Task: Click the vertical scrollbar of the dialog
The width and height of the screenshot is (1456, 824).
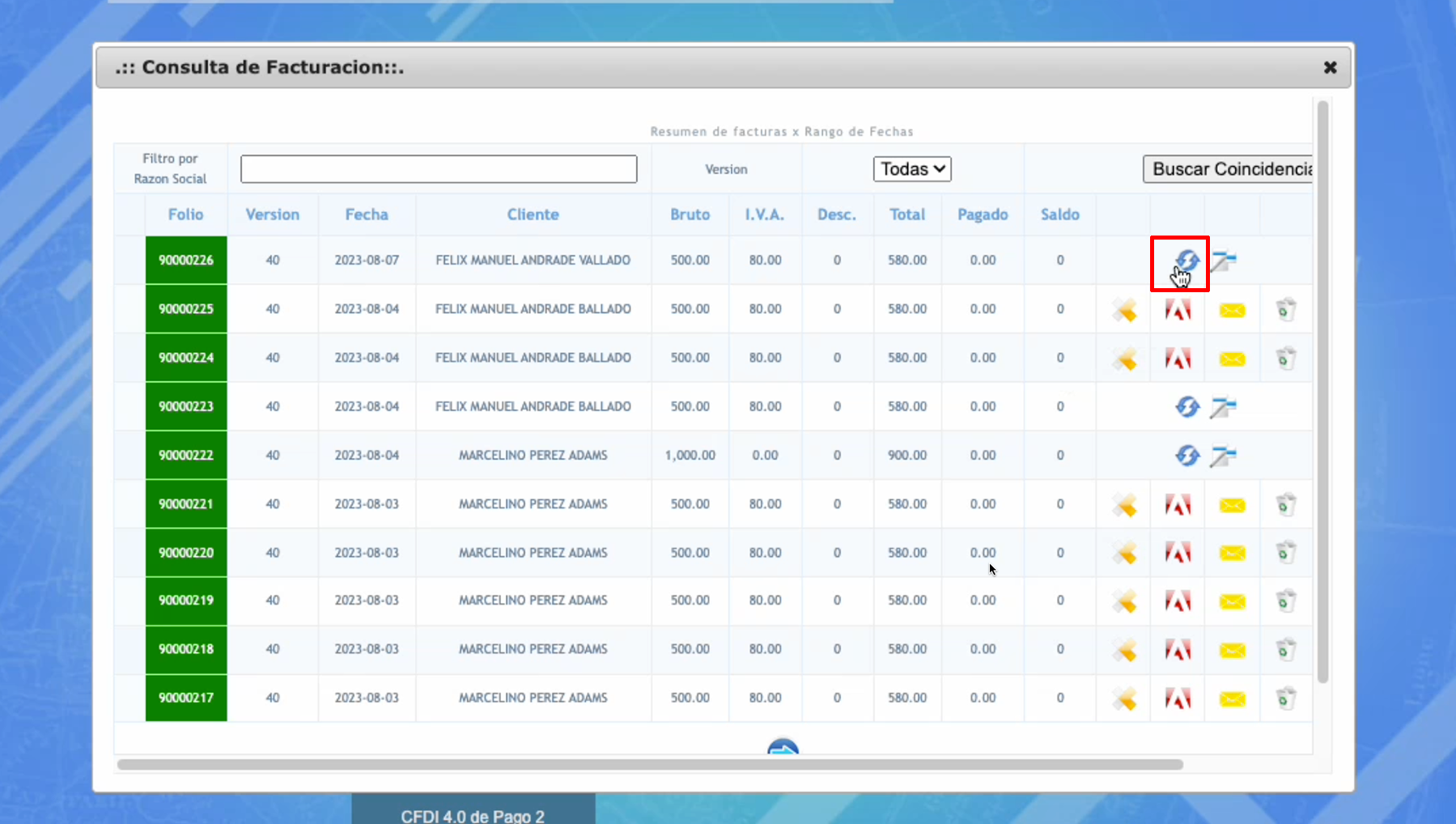Action: [1322, 389]
